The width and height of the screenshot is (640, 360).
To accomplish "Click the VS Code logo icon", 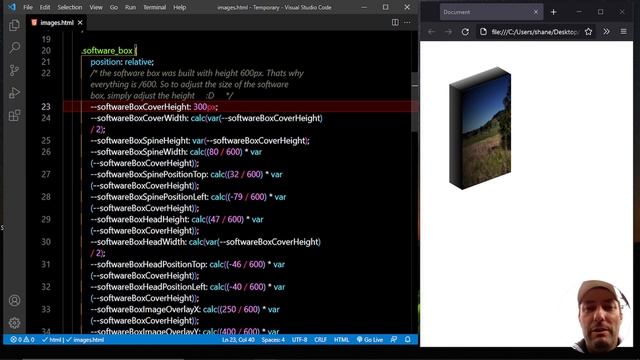I will tap(12, 7).
